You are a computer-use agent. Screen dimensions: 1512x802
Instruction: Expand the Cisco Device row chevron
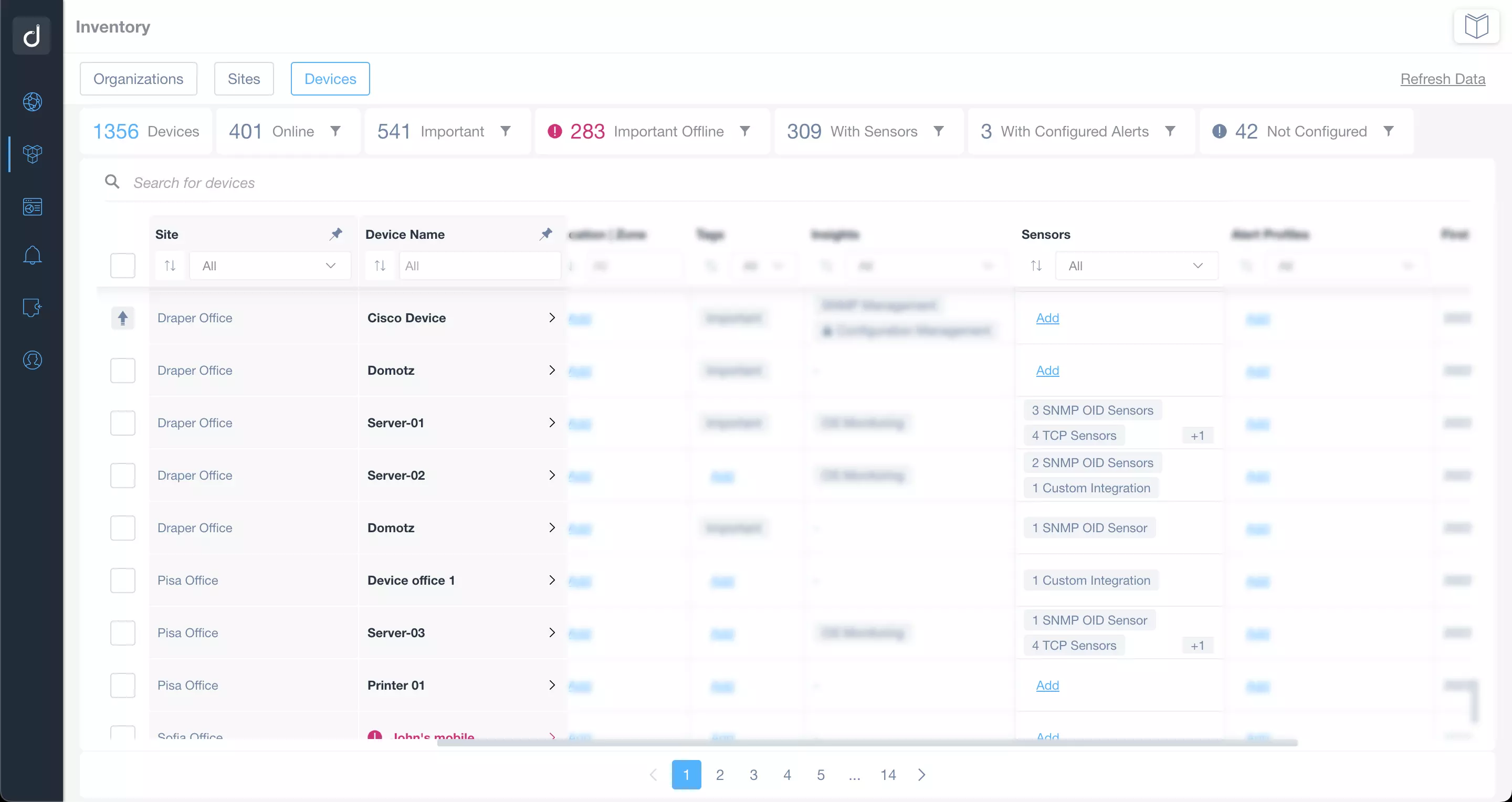point(552,318)
